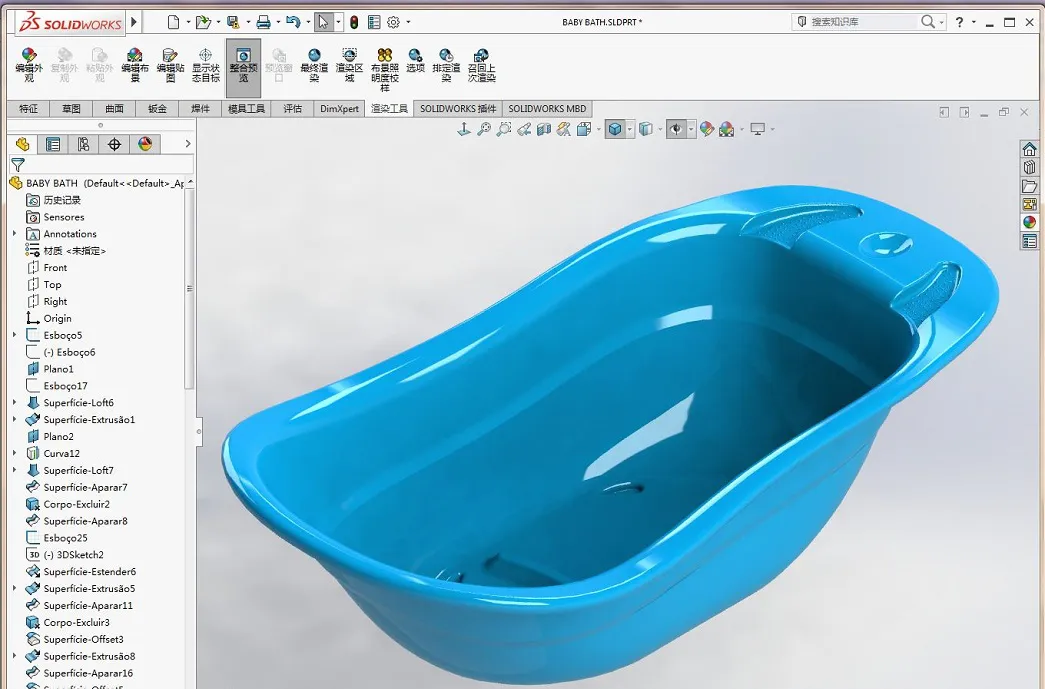Expand Superficie-Extrusão5 in the tree
This screenshot has width=1045, height=689.
tap(15, 588)
